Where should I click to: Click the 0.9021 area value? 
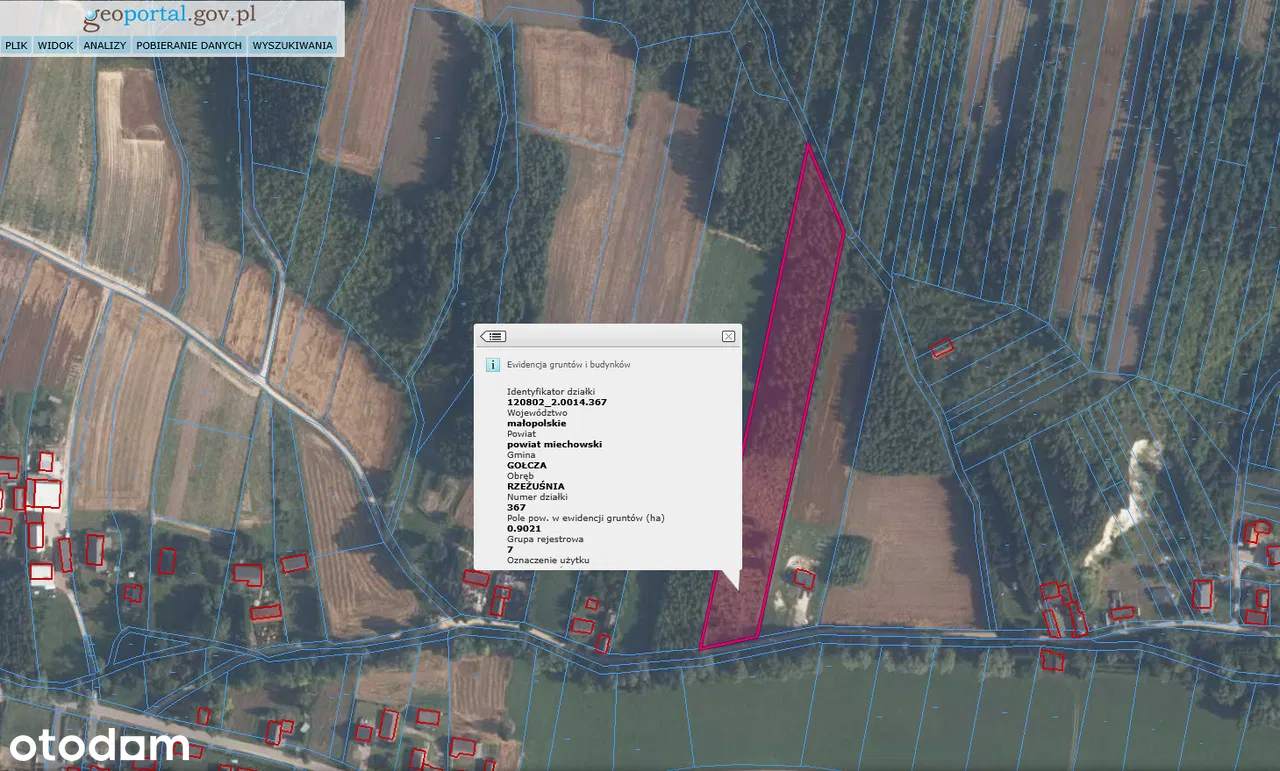coord(524,528)
